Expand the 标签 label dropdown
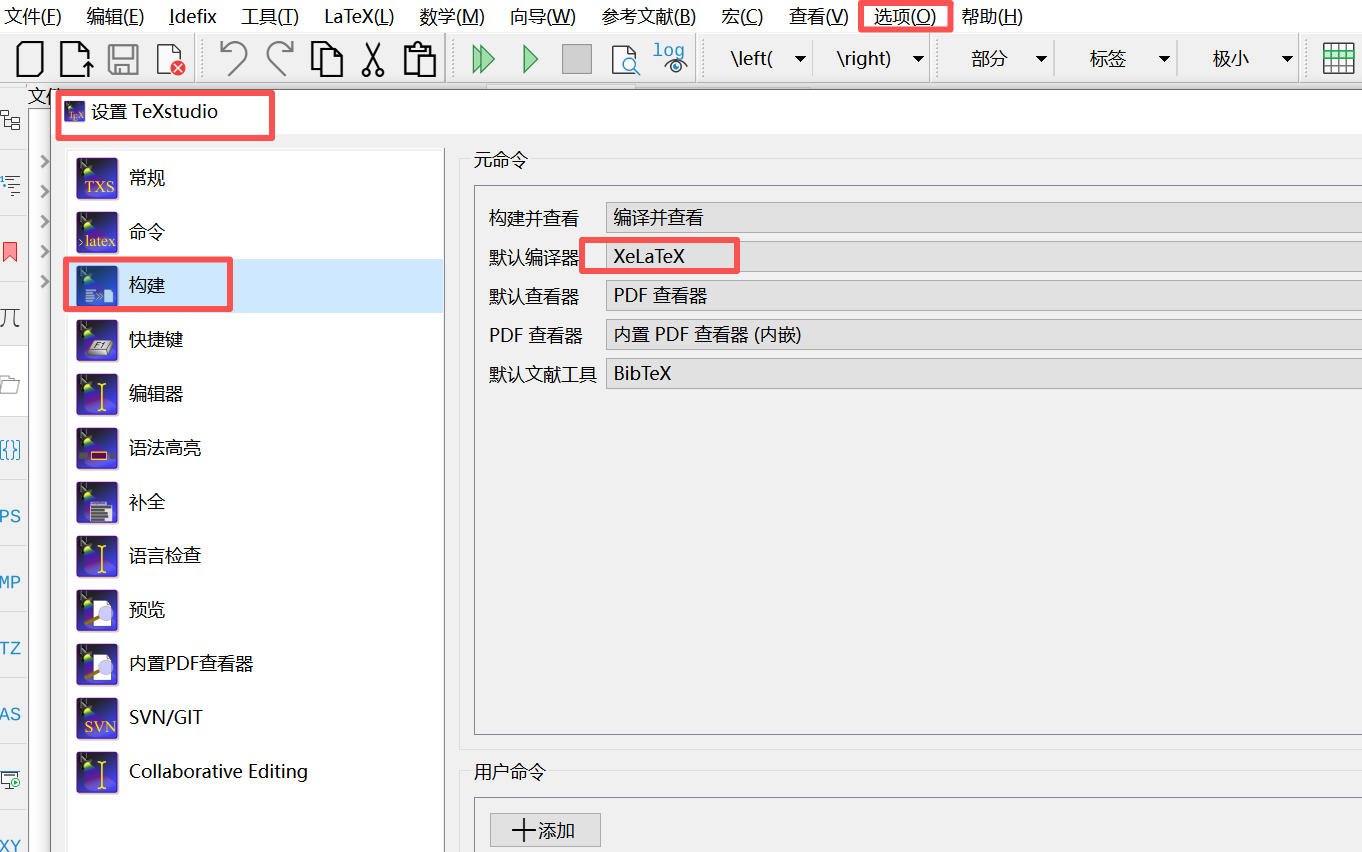 1164,59
